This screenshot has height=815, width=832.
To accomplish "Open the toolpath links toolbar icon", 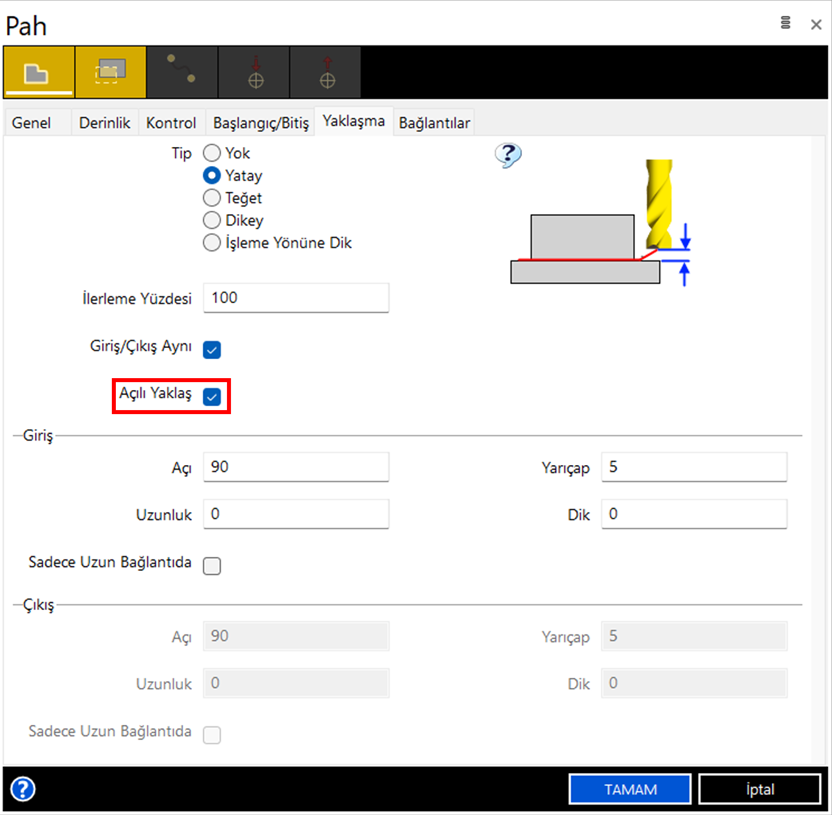I will coord(182,72).
